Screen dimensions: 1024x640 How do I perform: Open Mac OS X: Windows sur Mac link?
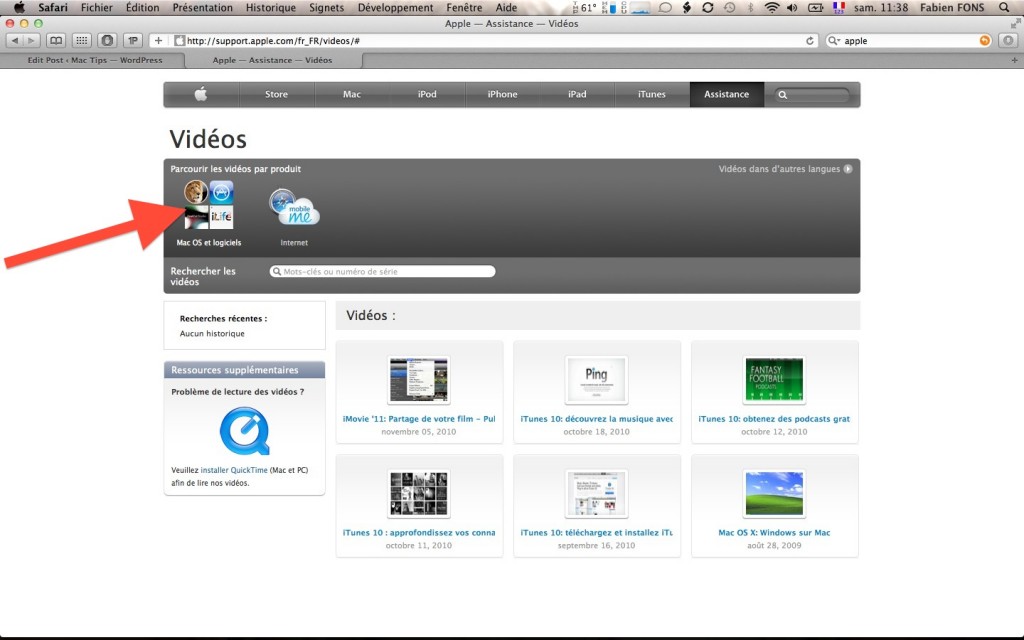pyautogui.click(x=775, y=533)
